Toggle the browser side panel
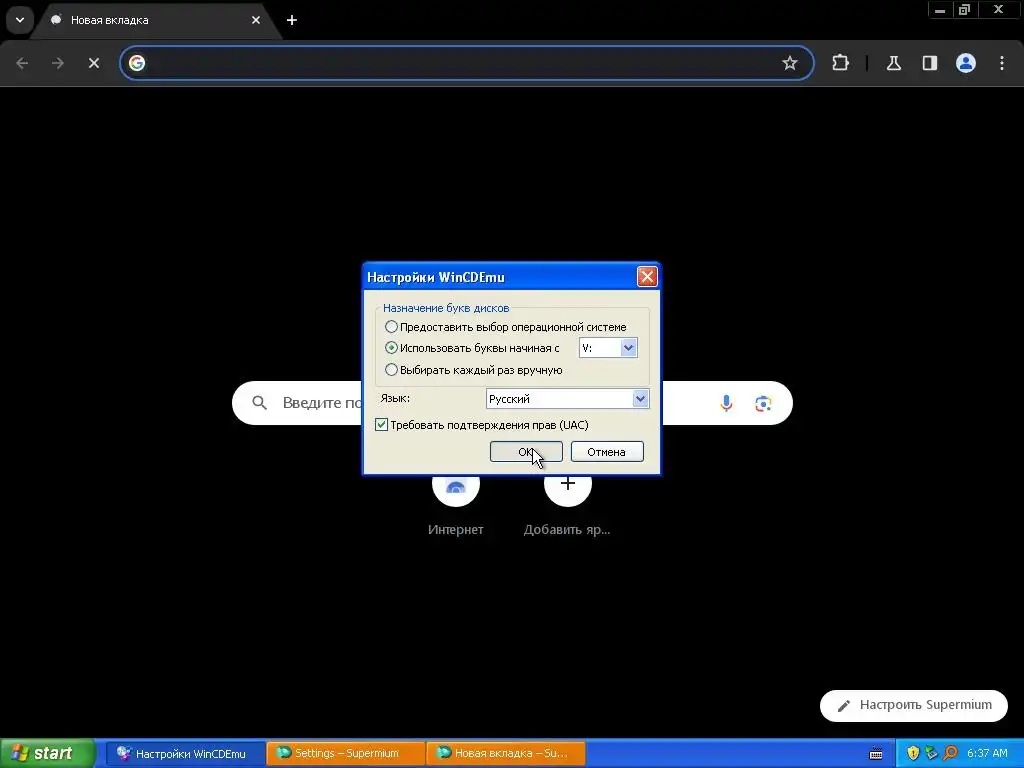This screenshot has width=1024, height=768. (x=930, y=63)
